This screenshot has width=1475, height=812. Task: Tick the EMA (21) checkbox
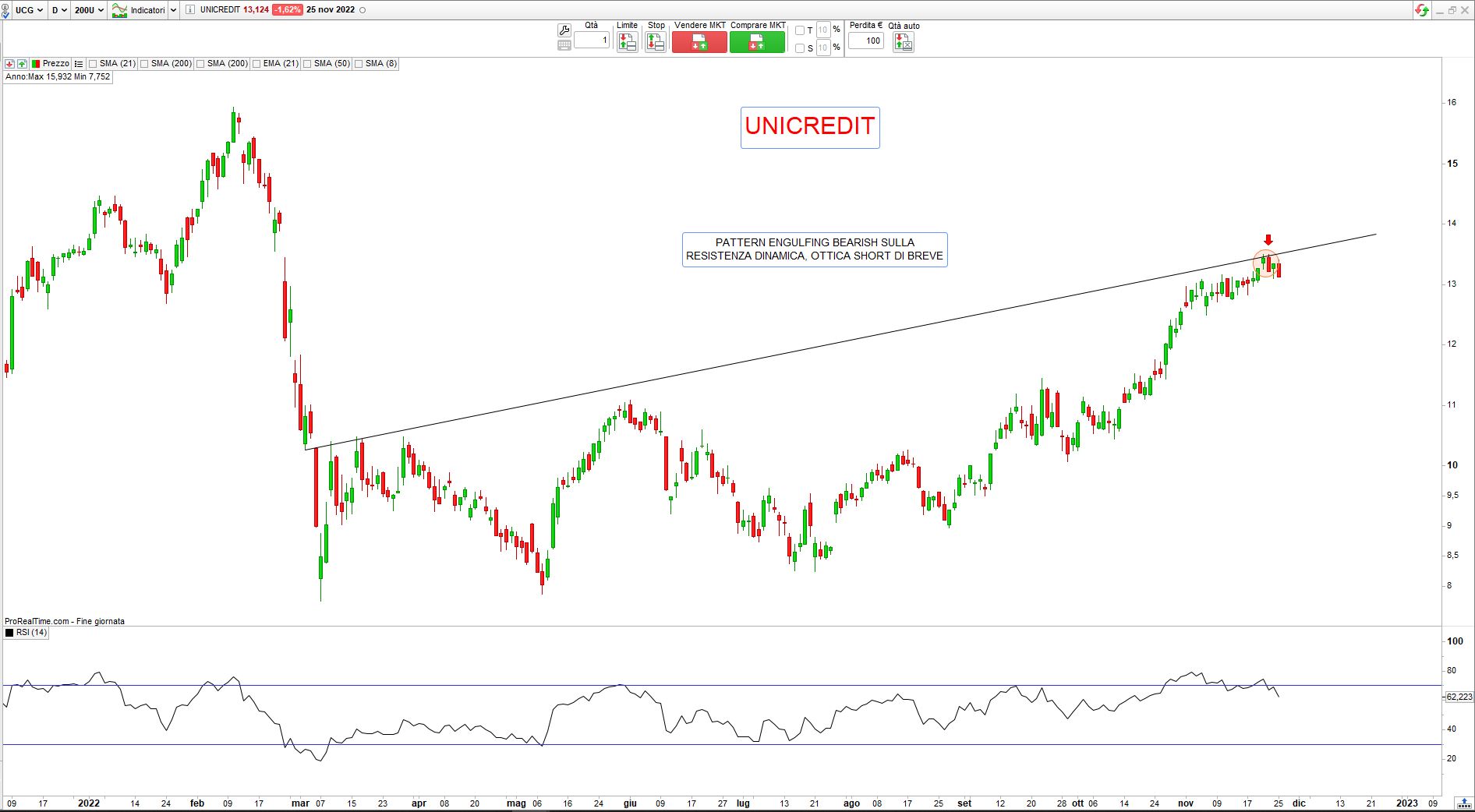click(x=256, y=64)
